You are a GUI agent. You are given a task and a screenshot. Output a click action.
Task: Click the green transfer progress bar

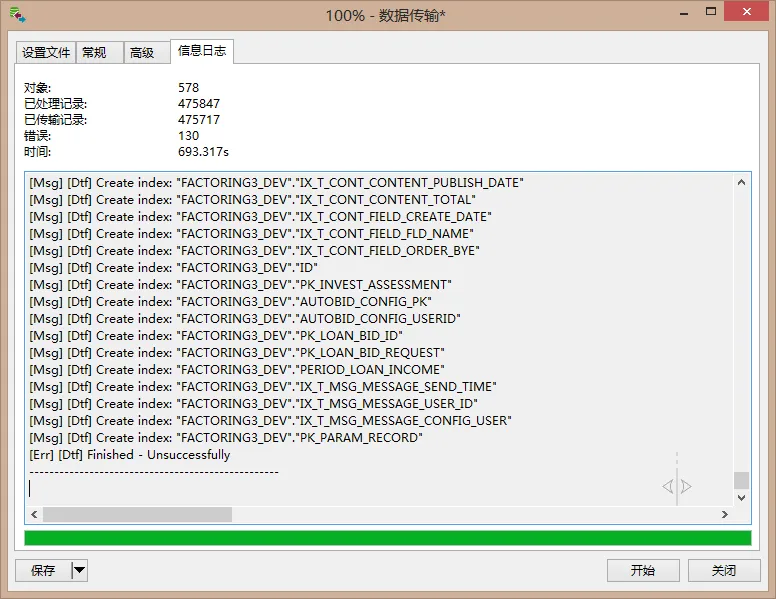388,538
